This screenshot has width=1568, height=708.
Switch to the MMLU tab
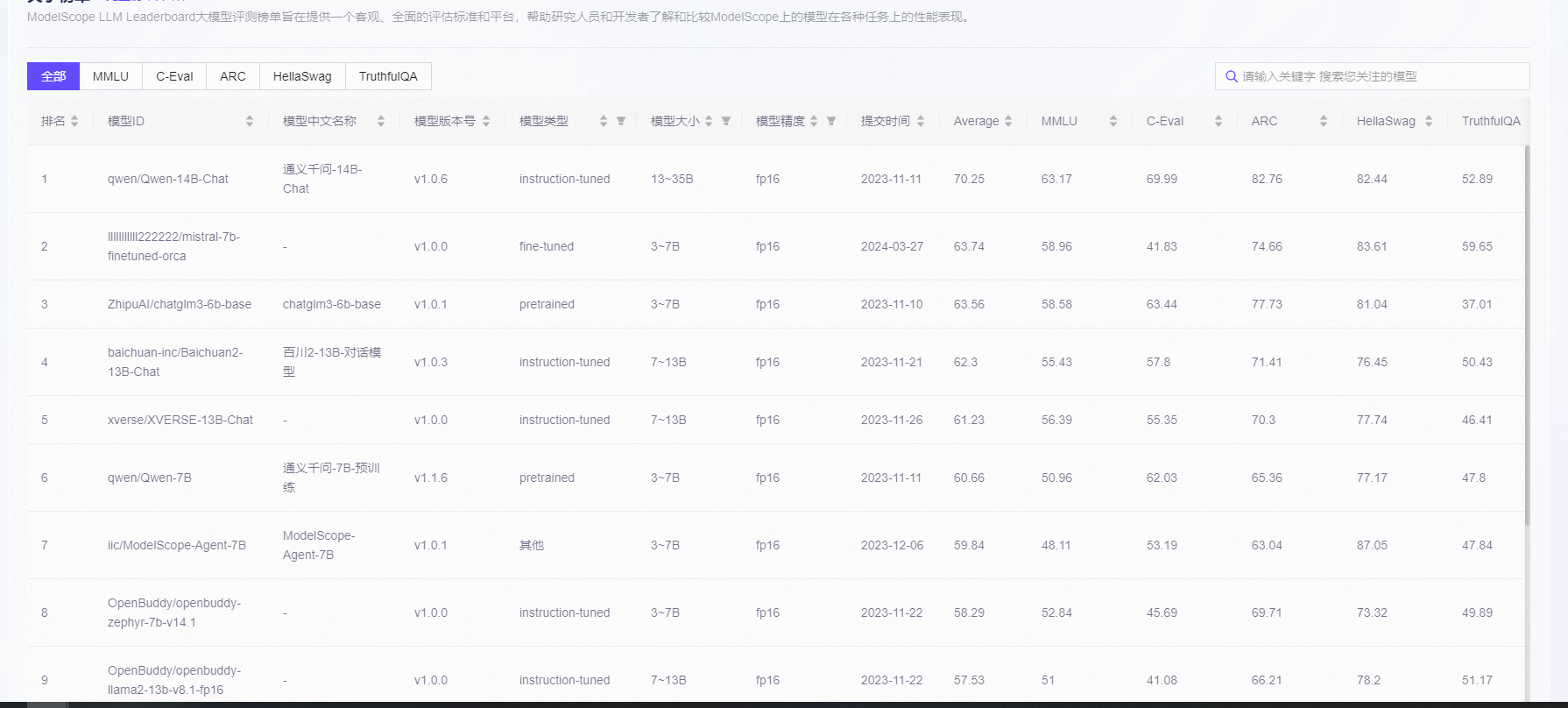click(110, 76)
